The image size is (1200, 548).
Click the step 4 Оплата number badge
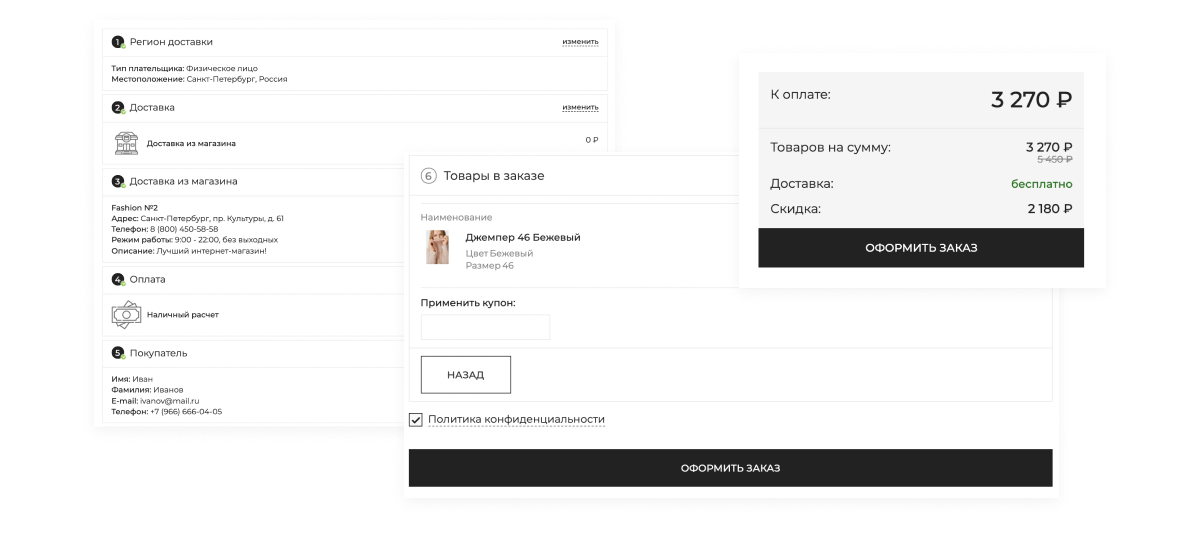(118, 279)
